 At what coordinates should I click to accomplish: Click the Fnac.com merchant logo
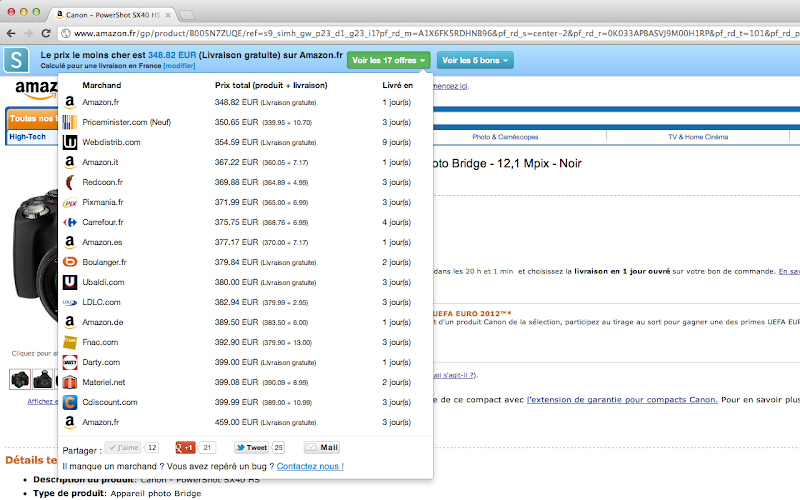[x=70, y=342]
